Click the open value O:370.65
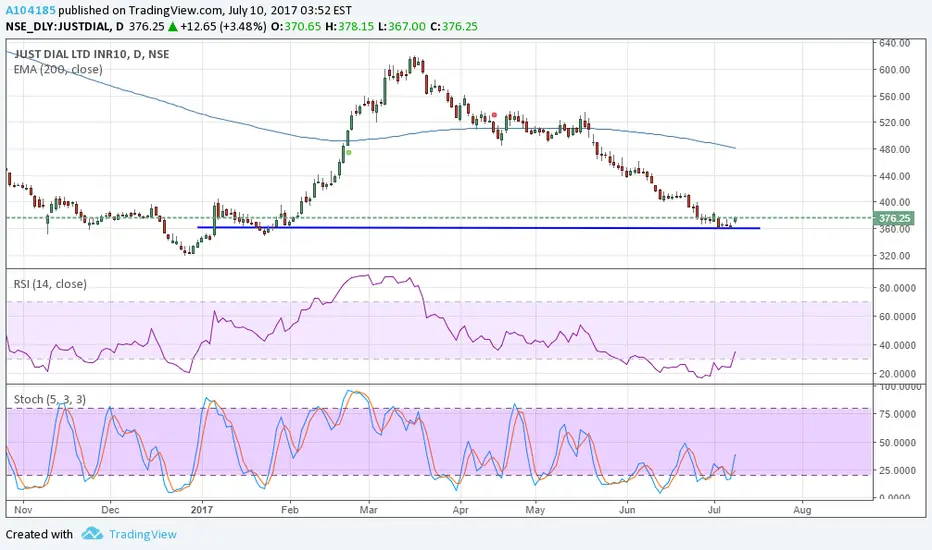The width and height of the screenshot is (932, 550). 295,26
